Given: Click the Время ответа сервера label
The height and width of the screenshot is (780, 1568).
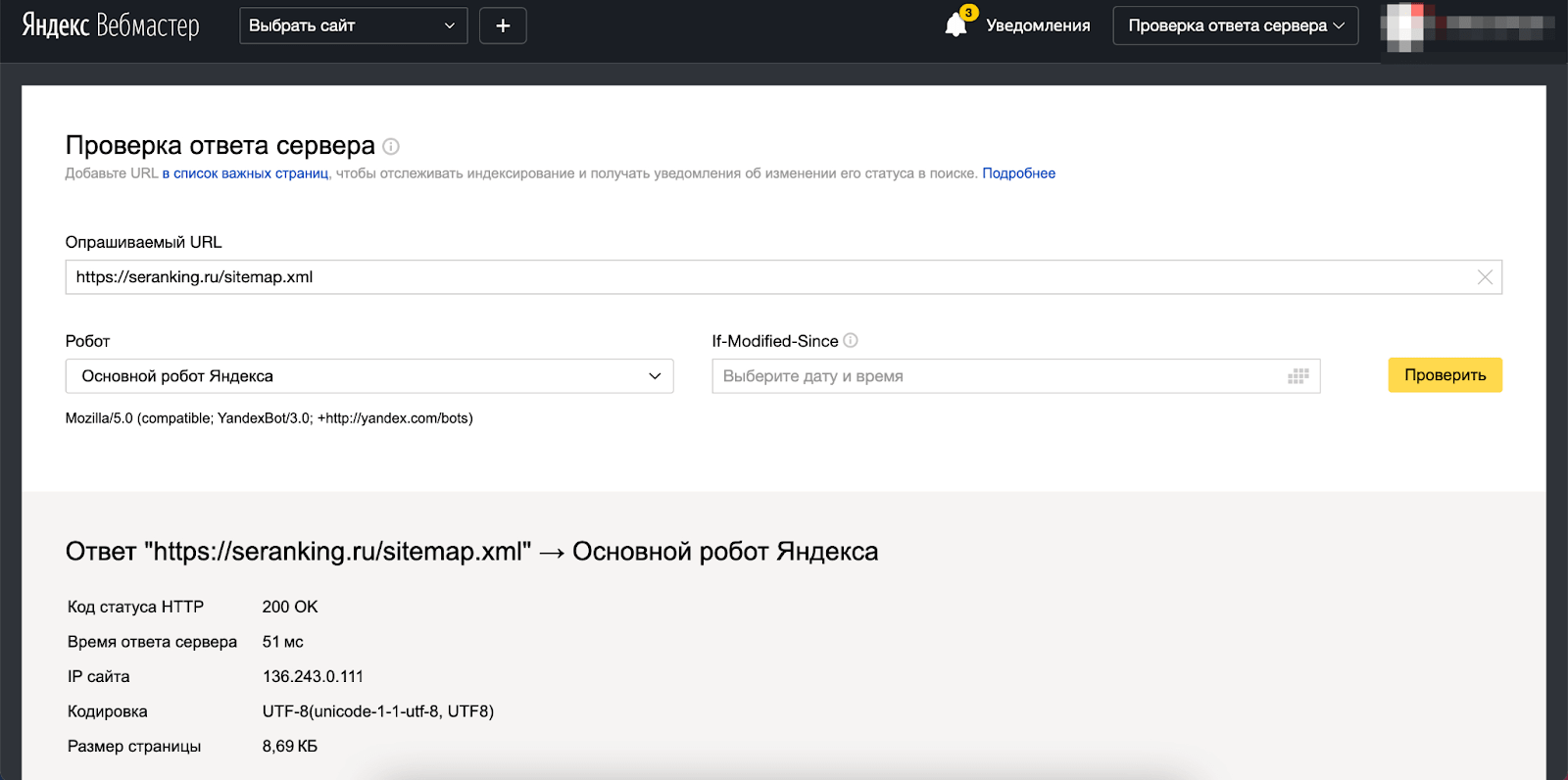Looking at the screenshot, I should click(x=152, y=642).
